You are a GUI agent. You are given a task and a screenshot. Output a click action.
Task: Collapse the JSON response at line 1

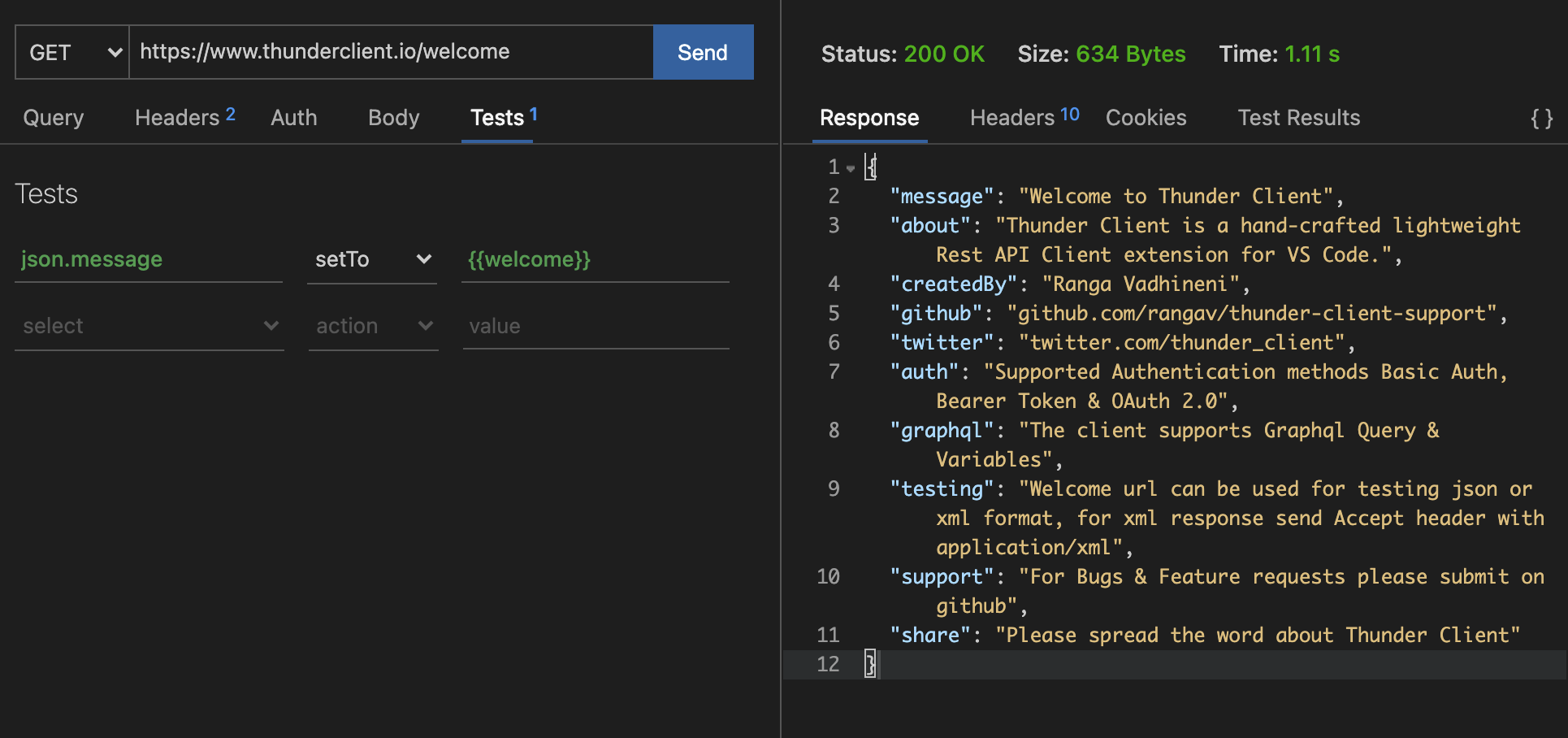click(x=850, y=167)
